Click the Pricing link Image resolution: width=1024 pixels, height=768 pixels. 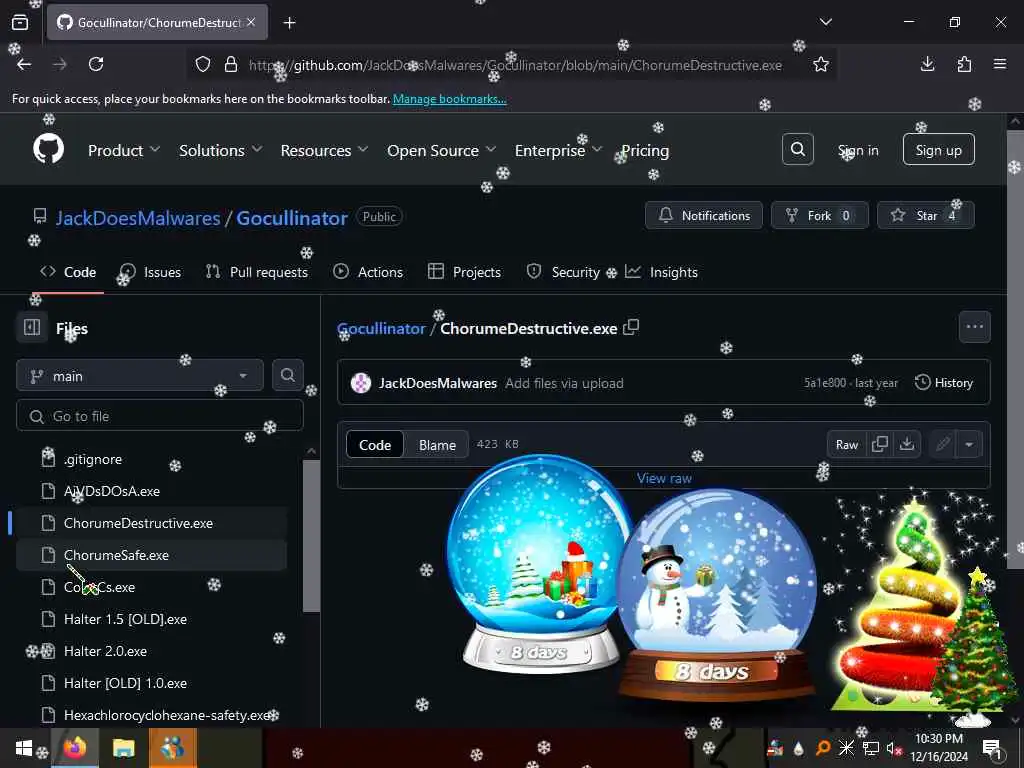(x=645, y=150)
